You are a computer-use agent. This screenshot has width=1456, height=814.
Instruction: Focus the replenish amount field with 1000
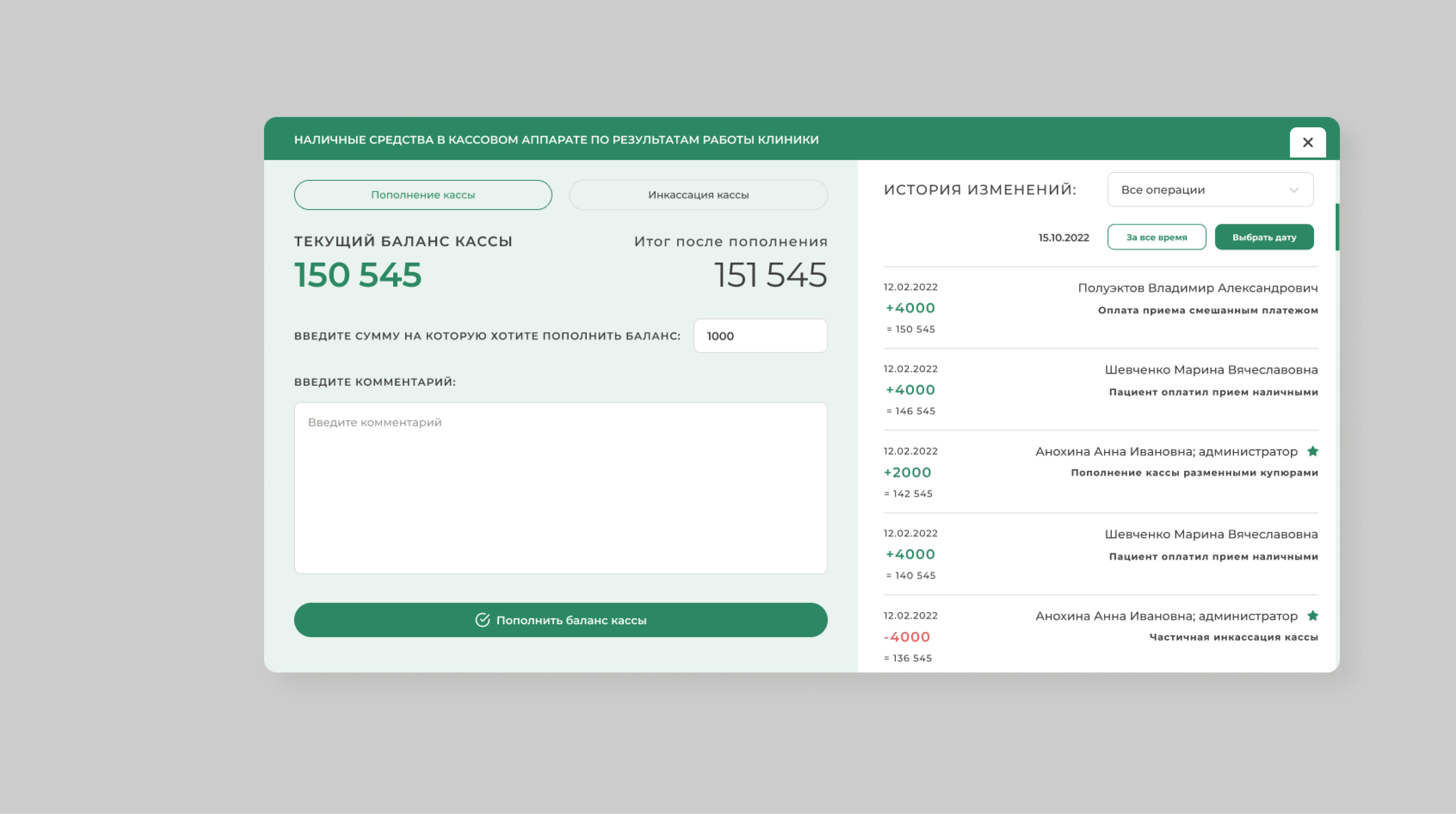[x=760, y=336]
